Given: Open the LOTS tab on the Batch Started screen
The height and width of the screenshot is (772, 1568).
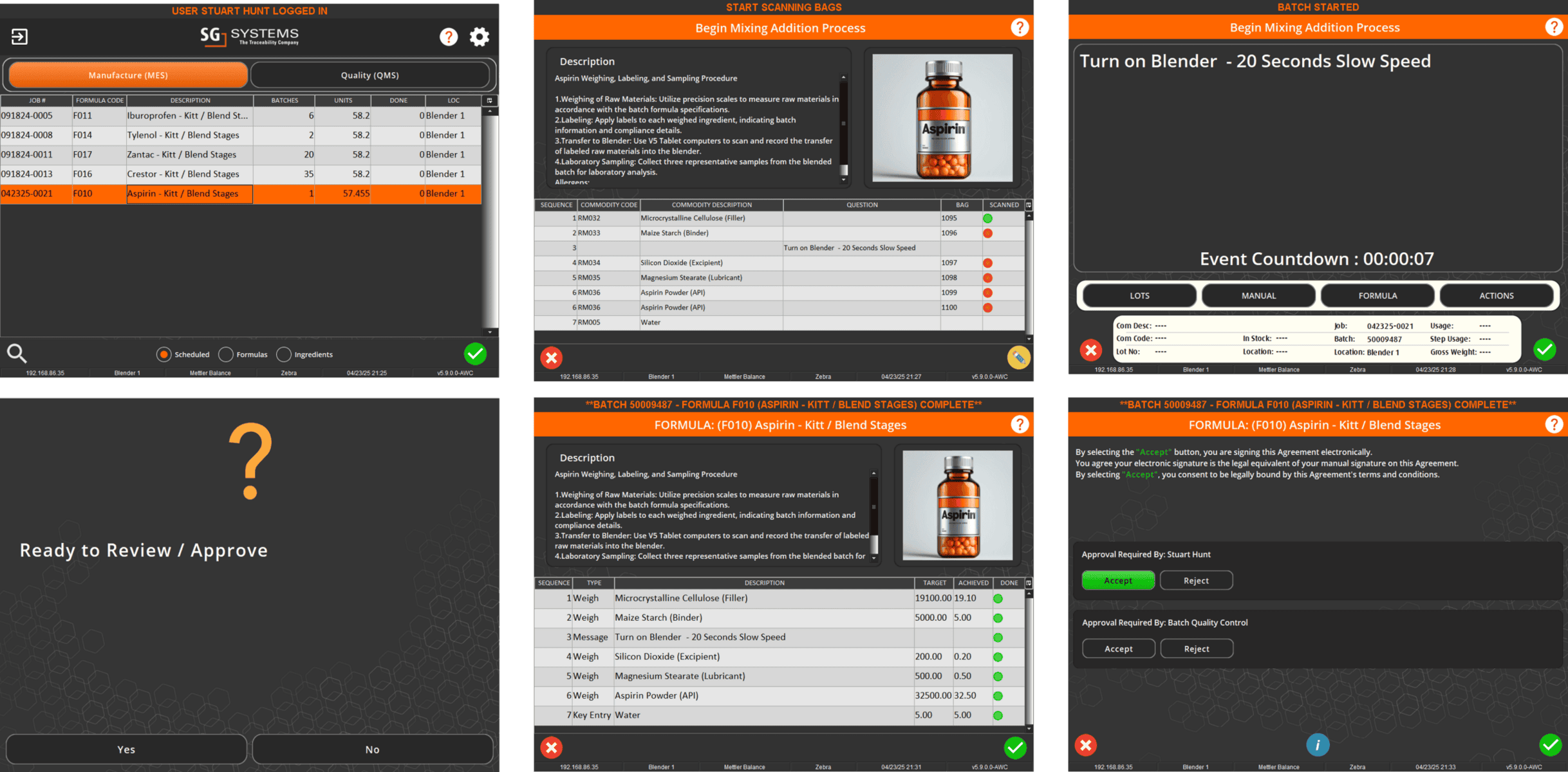Looking at the screenshot, I should 1139,296.
